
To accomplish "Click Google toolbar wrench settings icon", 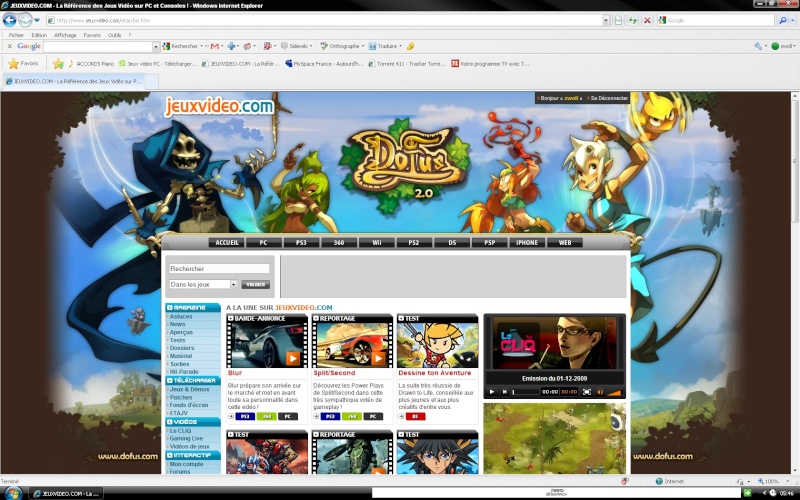I will [x=758, y=46].
